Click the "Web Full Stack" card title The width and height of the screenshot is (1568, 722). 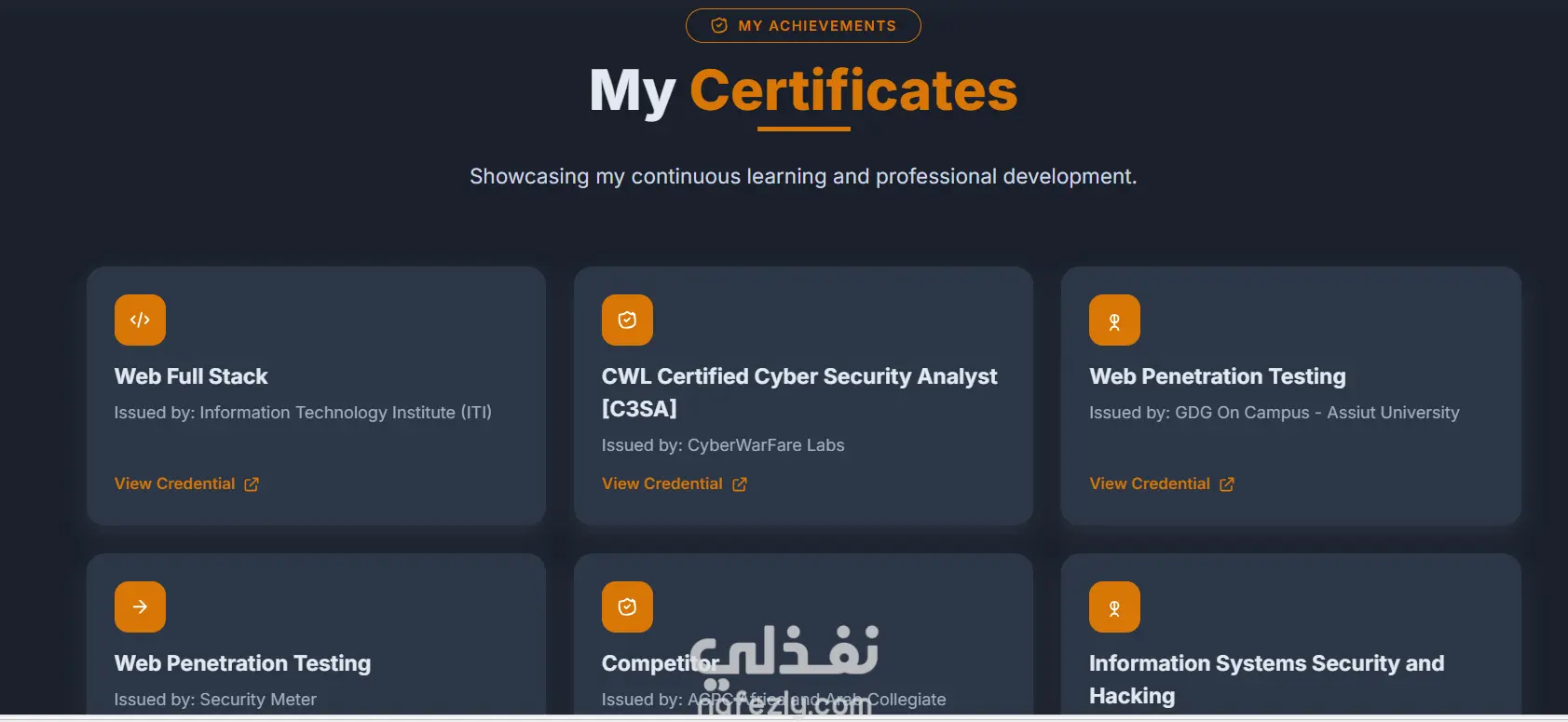click(x=191, y=376)
